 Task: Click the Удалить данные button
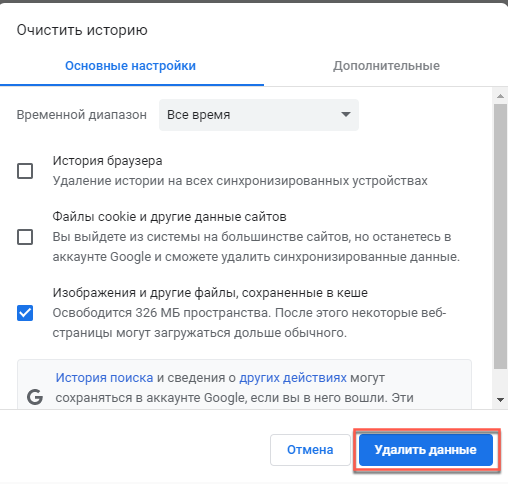pyautogui.click(x=426, y=450)
